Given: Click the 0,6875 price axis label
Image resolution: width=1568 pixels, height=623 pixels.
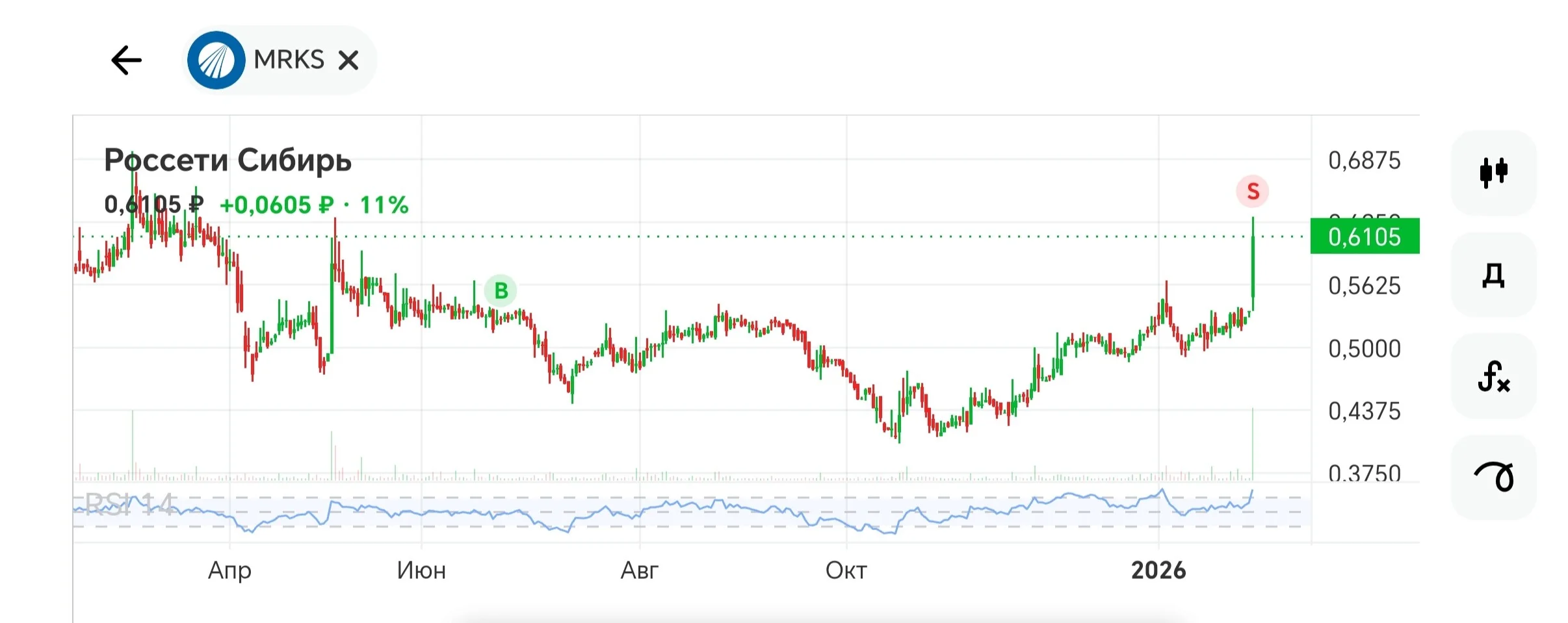Looking at the screenshot, I should [x=1365, y=160].
